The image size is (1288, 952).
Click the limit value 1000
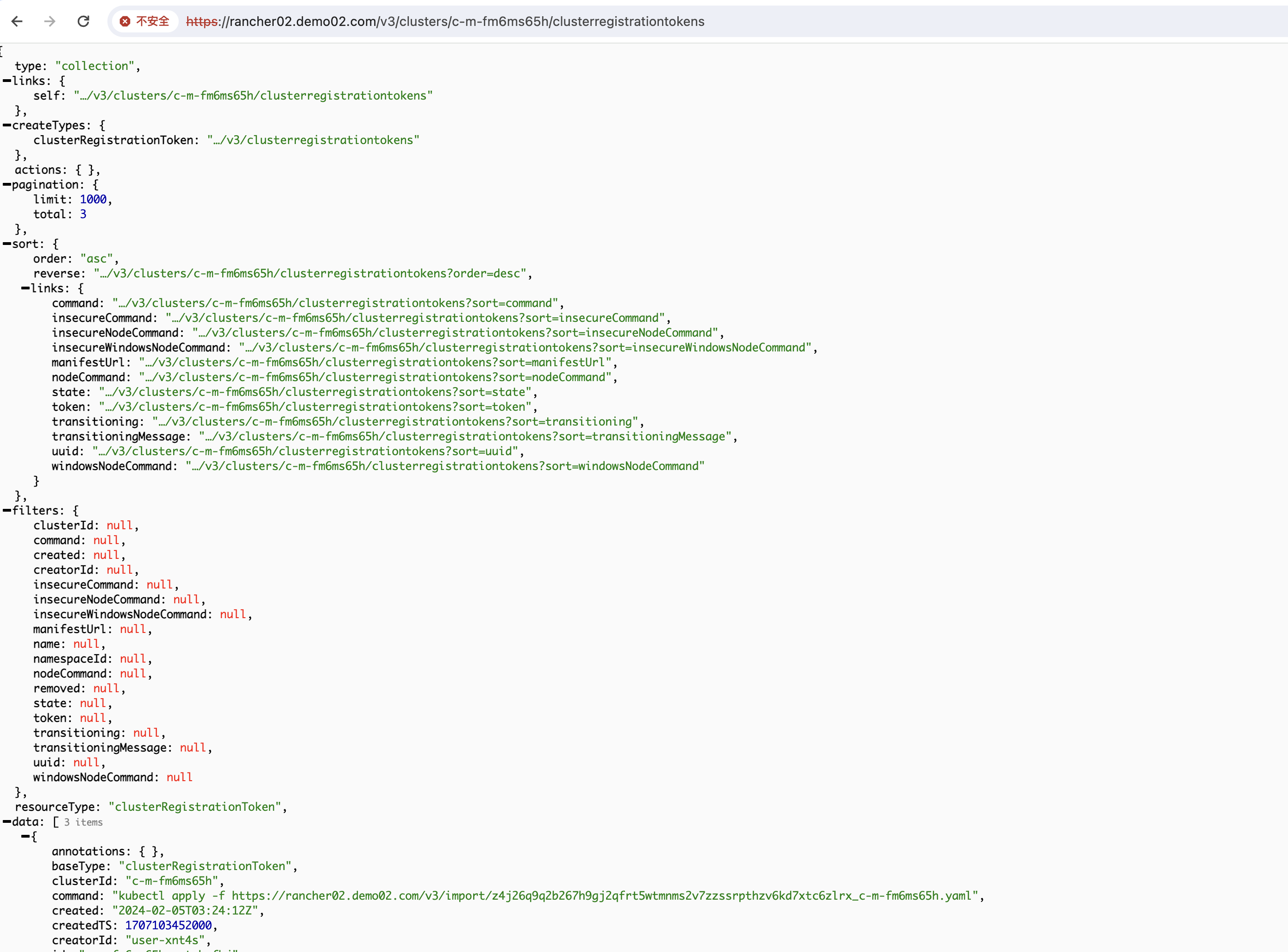[94, 200]
